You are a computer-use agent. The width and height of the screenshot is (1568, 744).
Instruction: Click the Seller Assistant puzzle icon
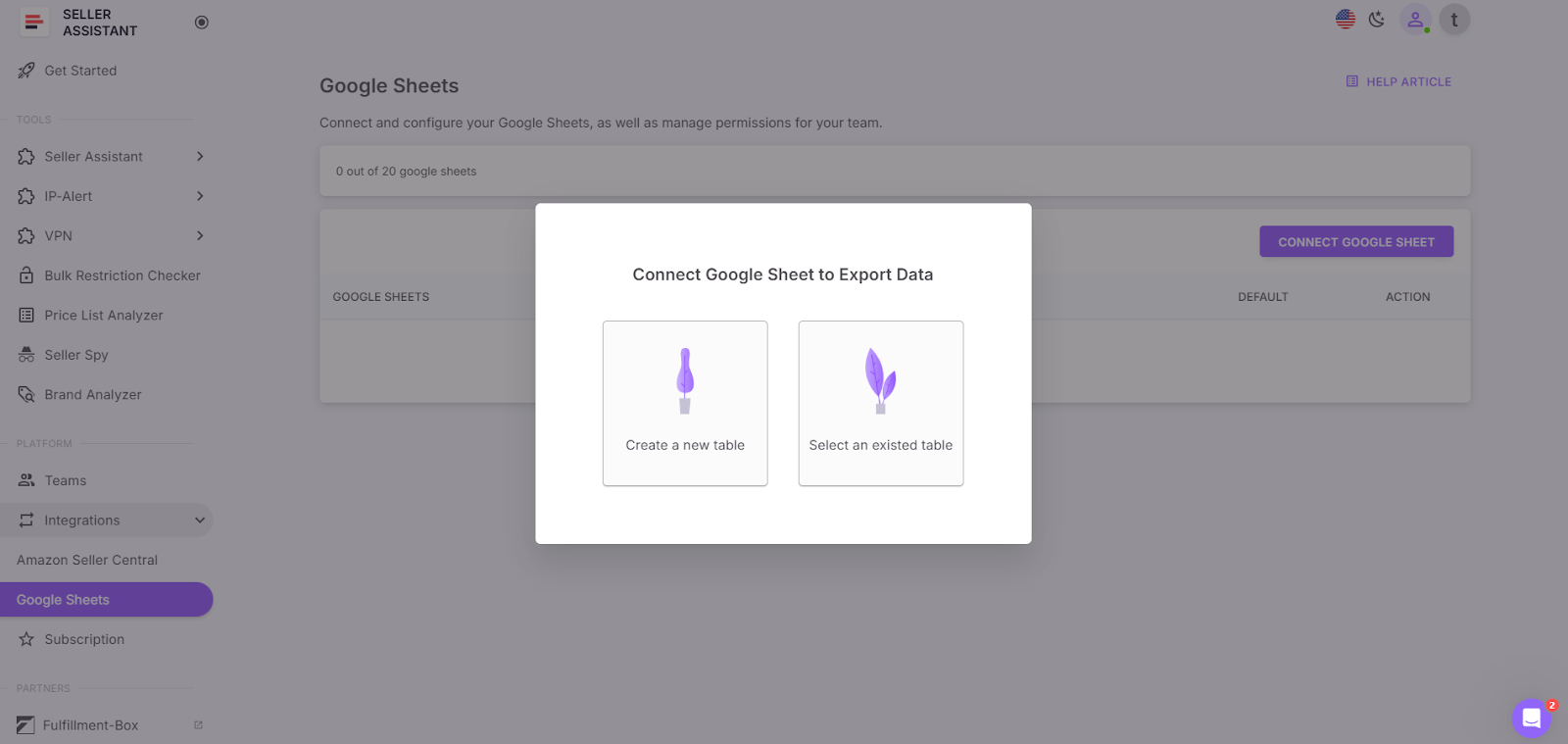pyautogui.click(x=26, y=157)
